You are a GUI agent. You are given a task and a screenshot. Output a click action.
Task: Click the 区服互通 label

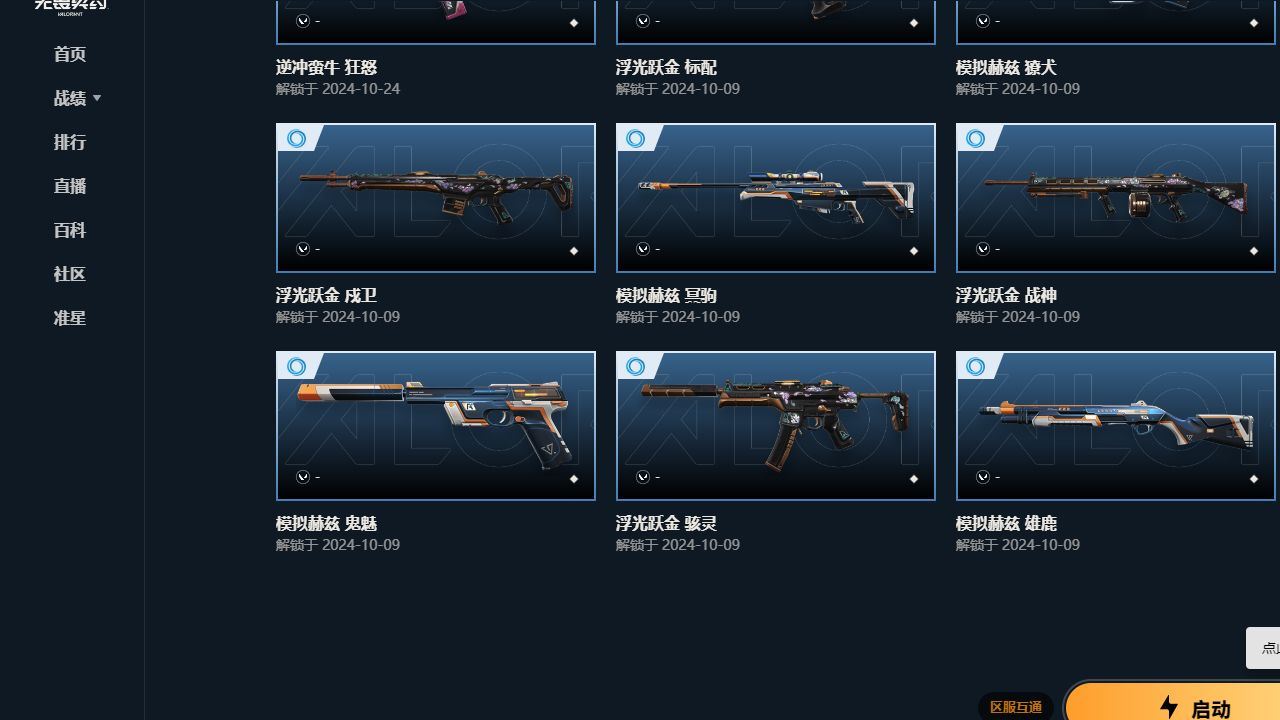click(1016, 707)
